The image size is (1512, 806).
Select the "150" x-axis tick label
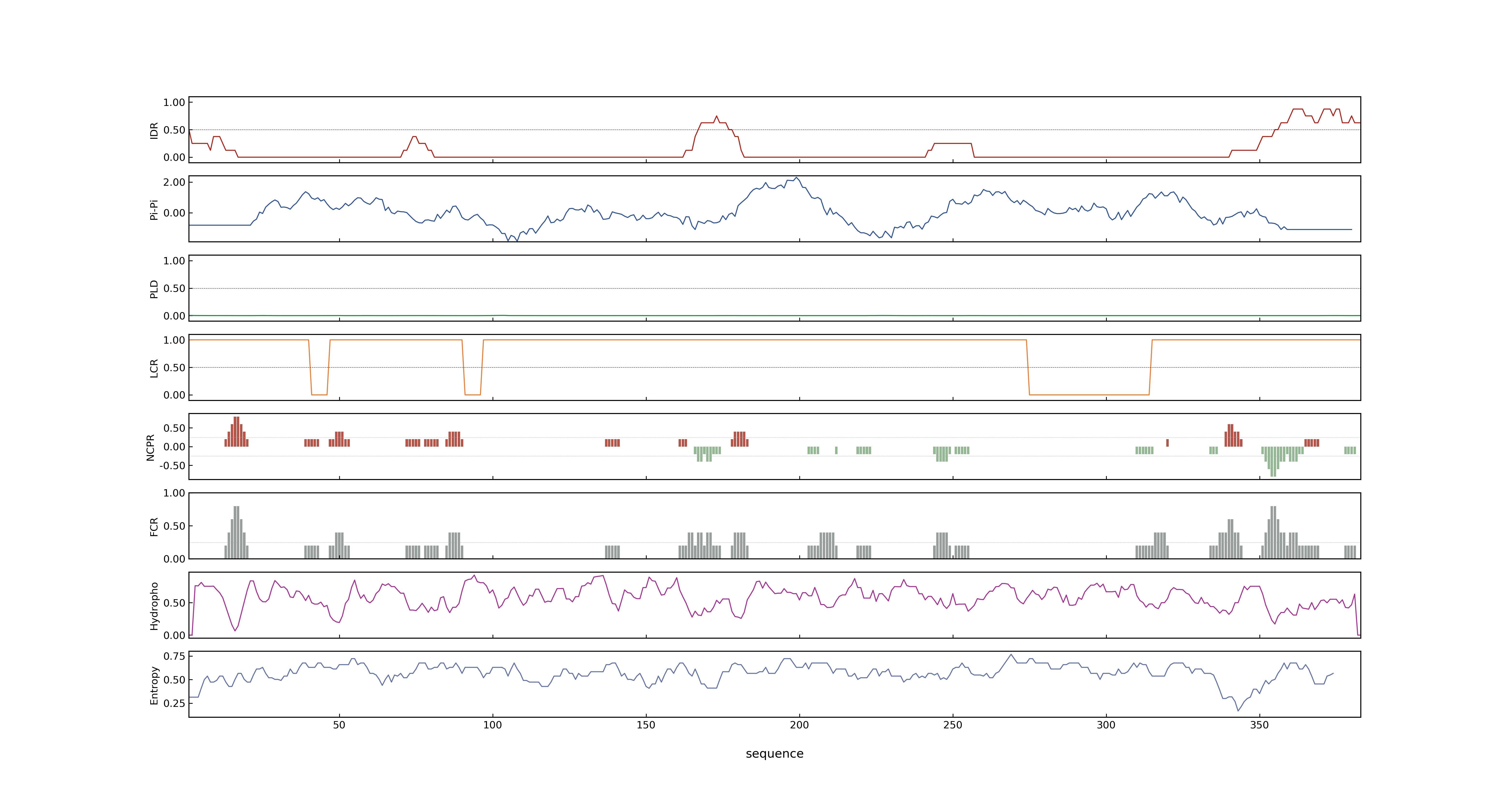[646, 725]
